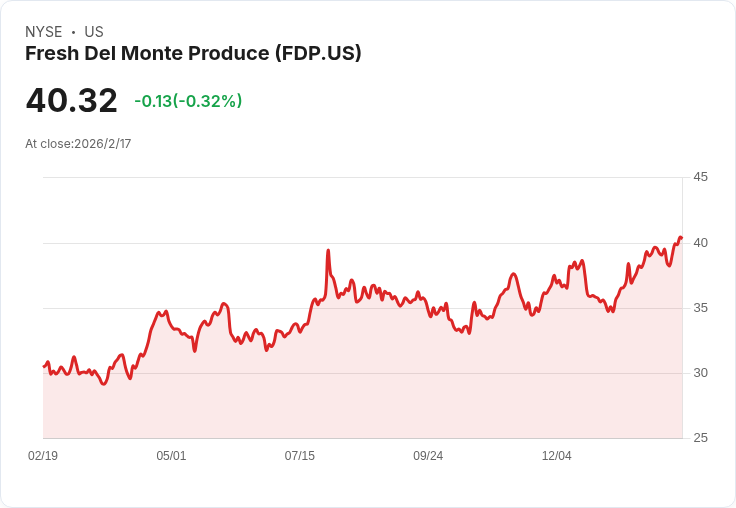Click the sharp price spike after 07/15
736x508 pixels.
[328, 251]
